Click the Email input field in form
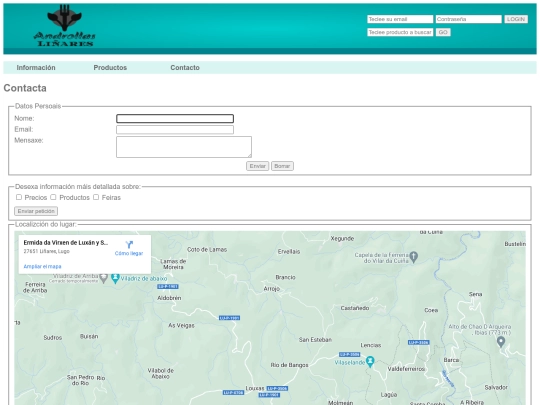540x405 pixels. click(175, 129)
